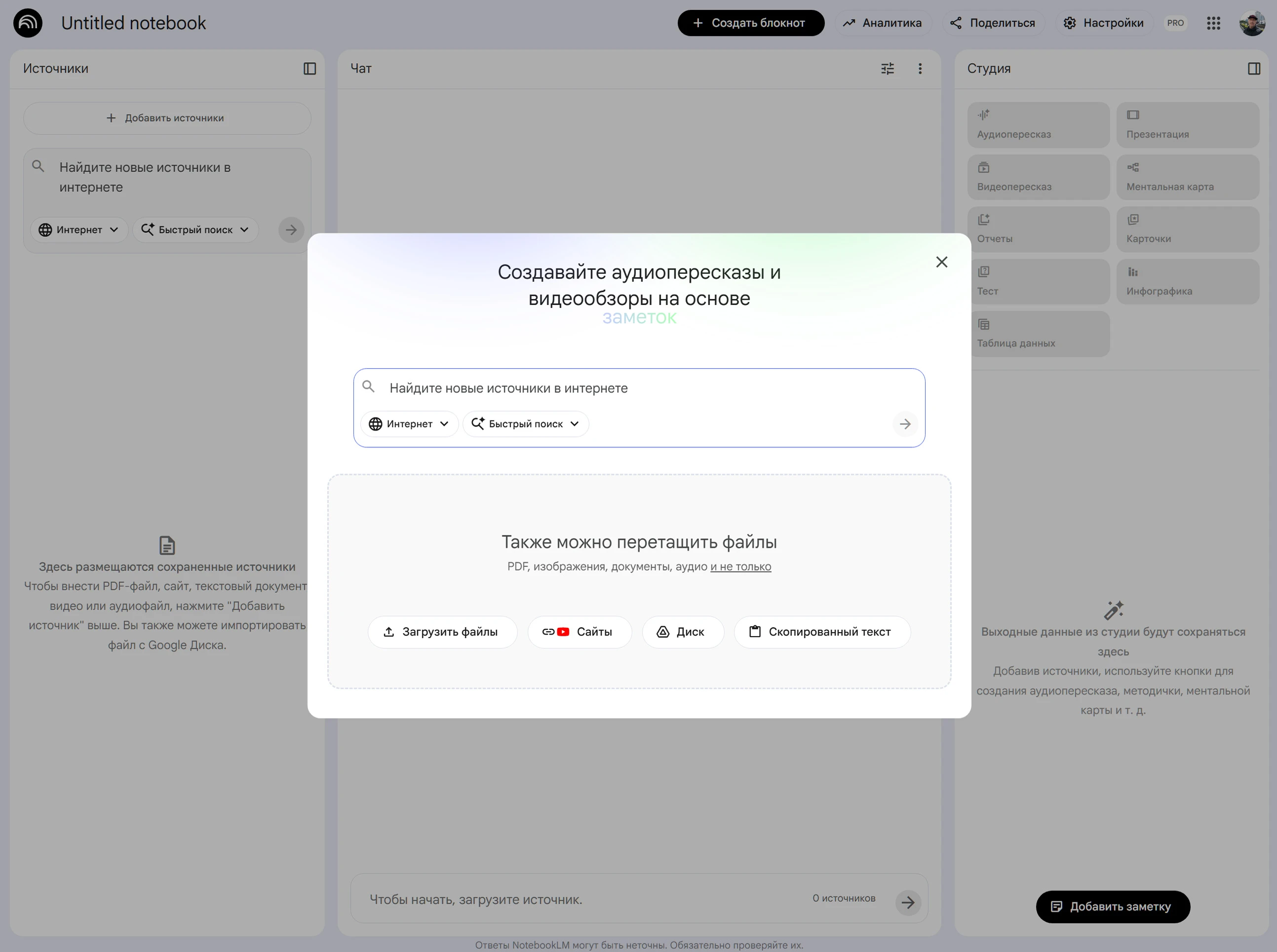
Task: Click the NotebookLM logo icon
Action: point(28,23)
